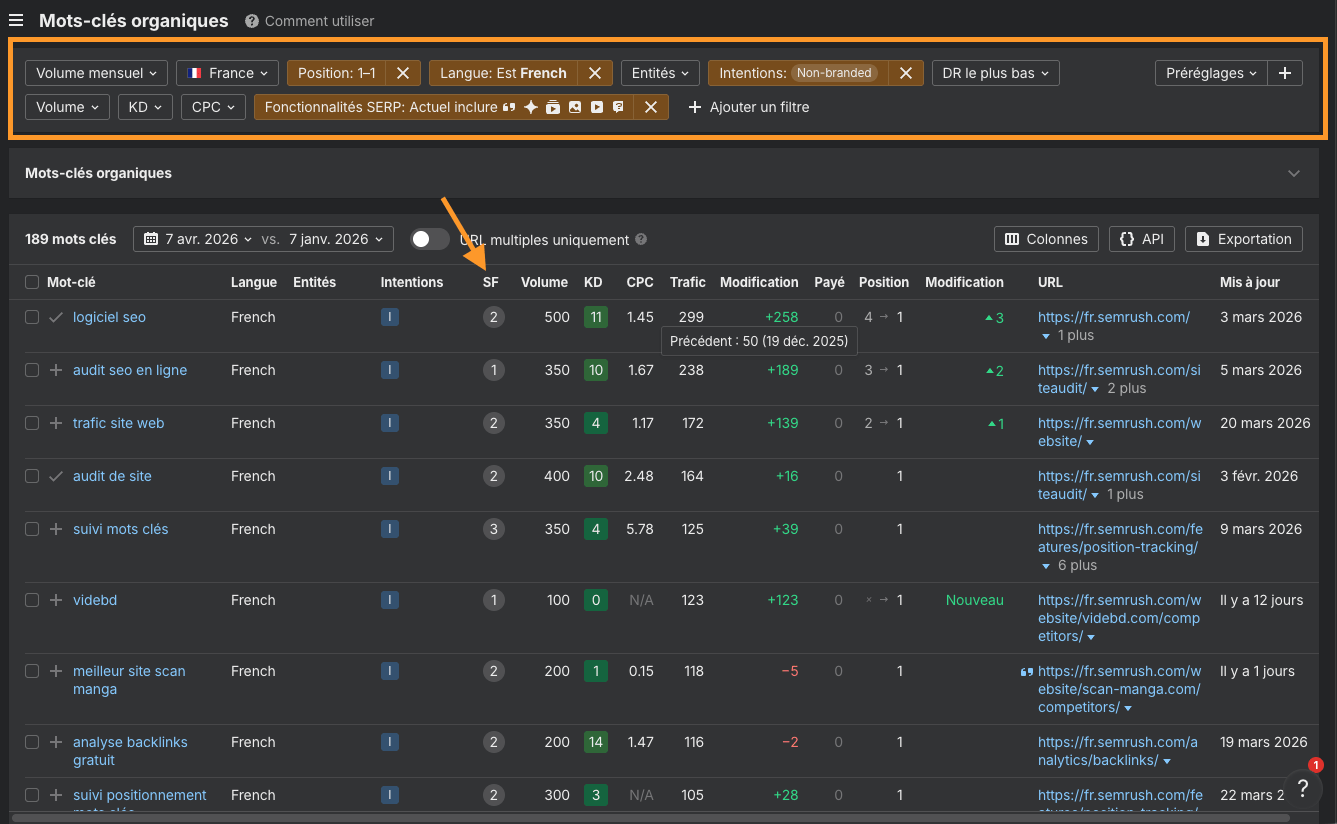Click Ajouter un filtre

[x=749, y=107]
